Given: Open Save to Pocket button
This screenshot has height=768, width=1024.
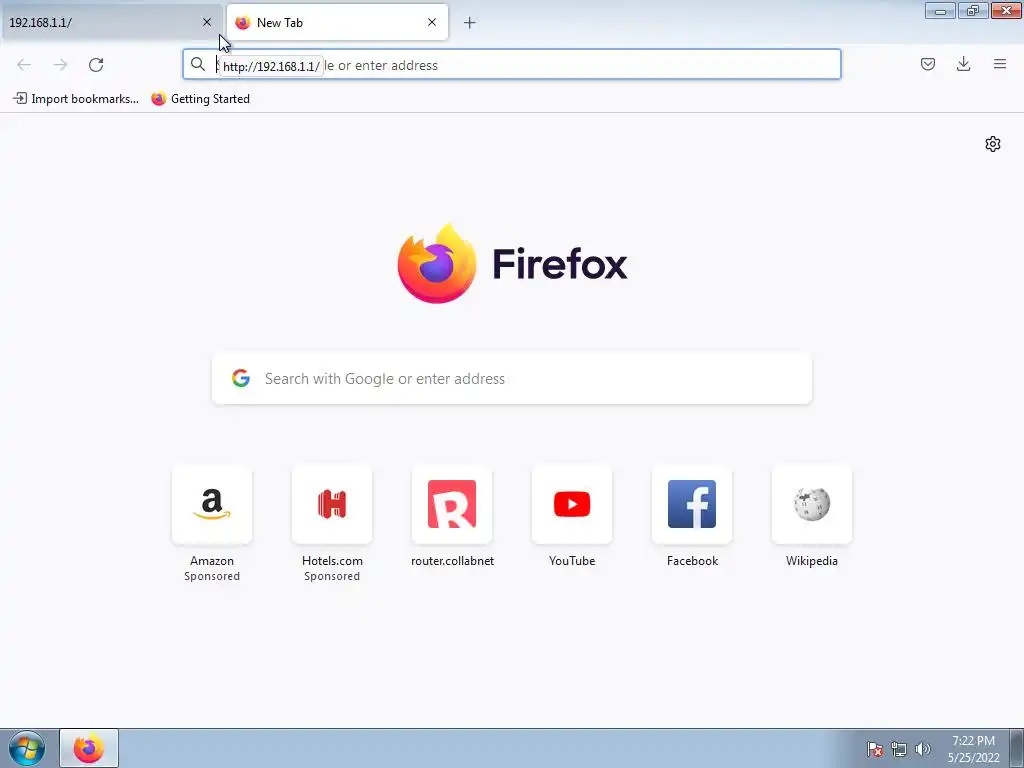Looking at the screenshot, I should tap(928, 64).
